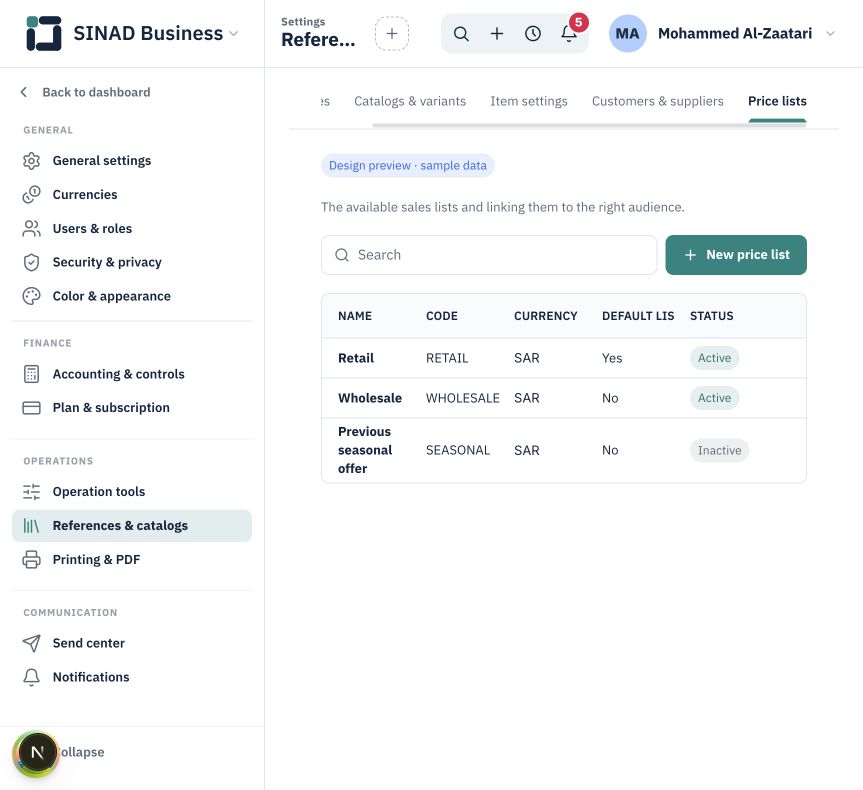Click the dashed add-shortcut plus button
Viewport: 863px width, 790px height.
tap(392, 34)
